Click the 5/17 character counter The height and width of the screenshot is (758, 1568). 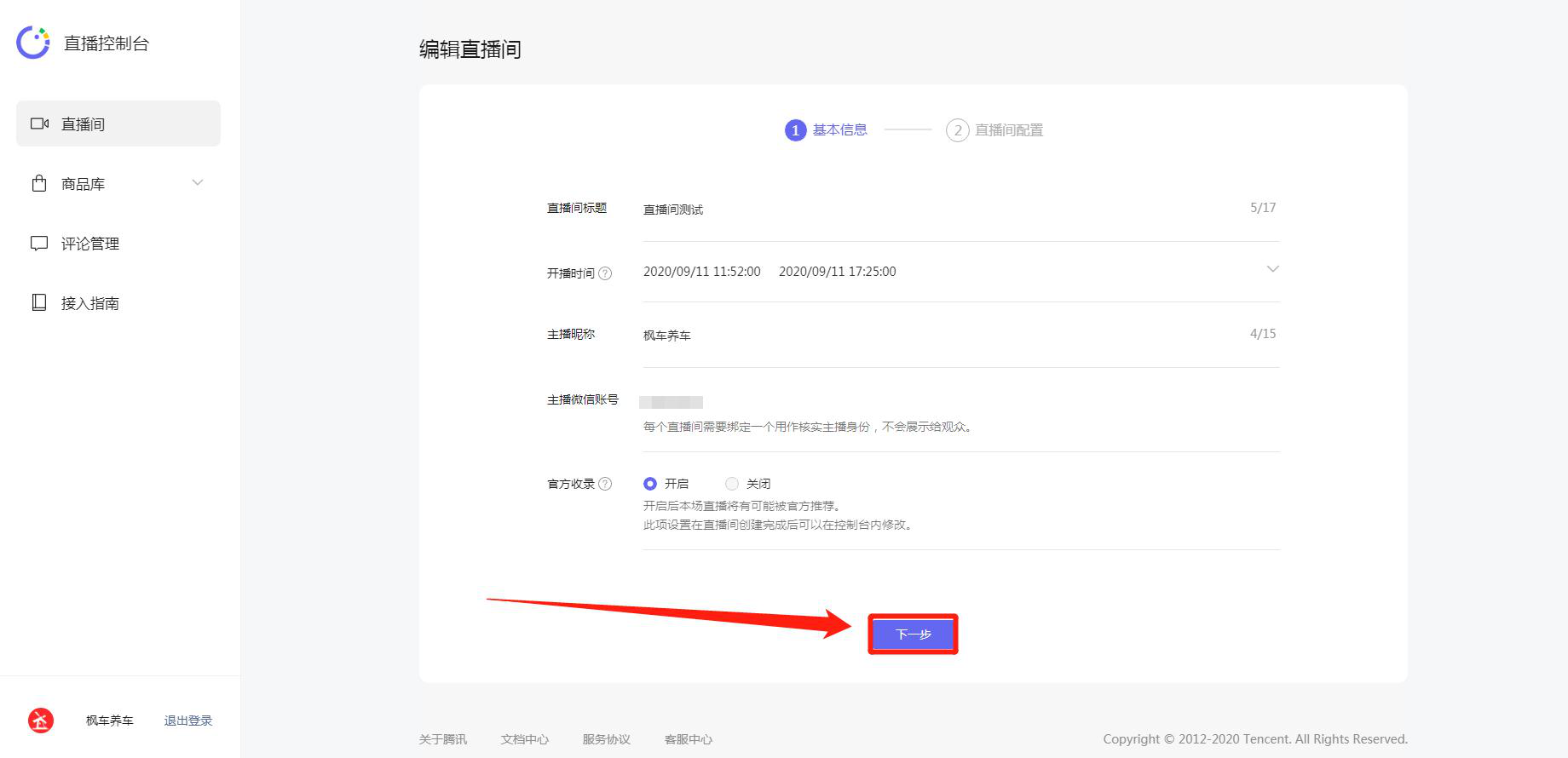click(1263, 208)
